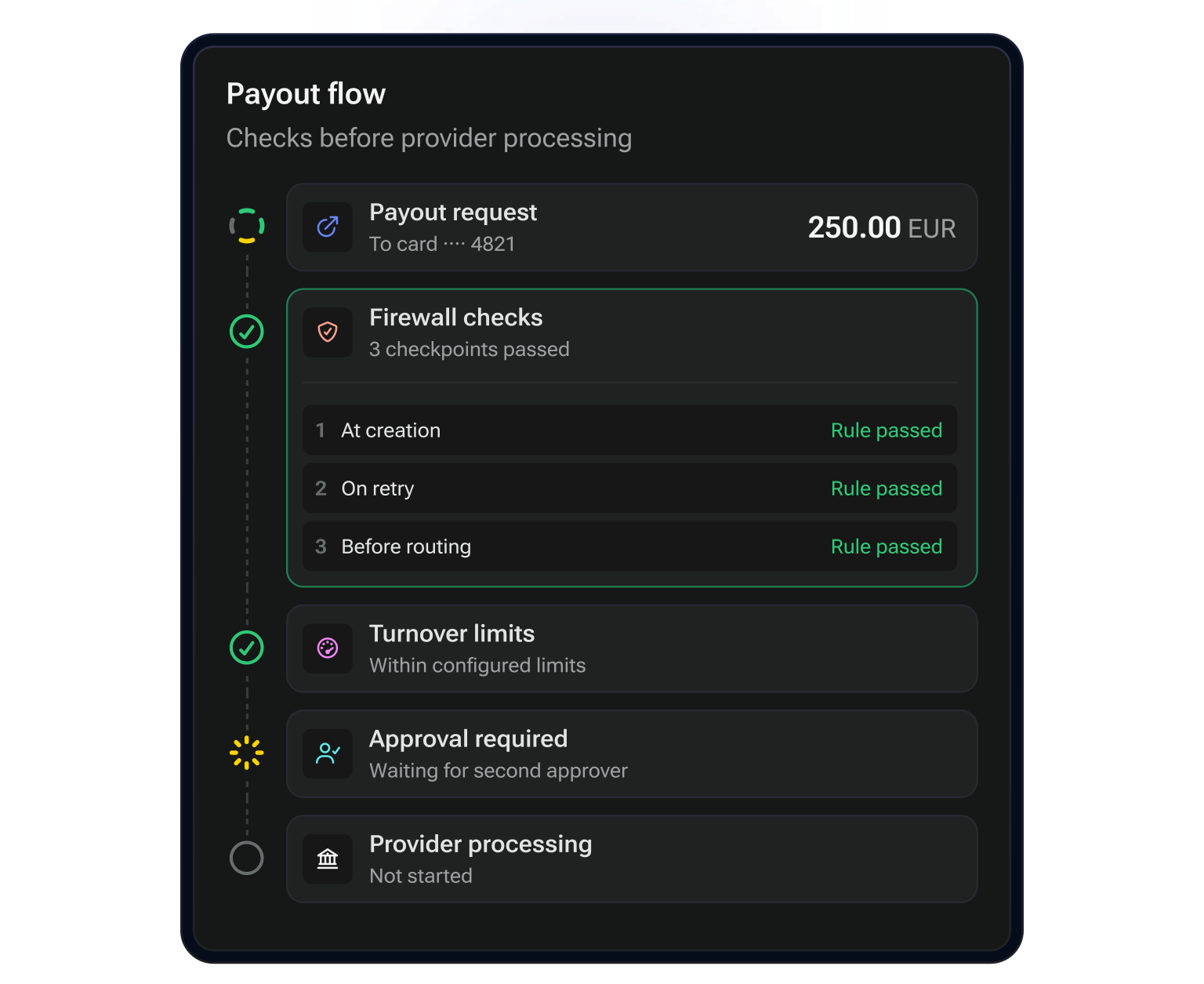Click the firewall shield icon

tap(328, 332)
